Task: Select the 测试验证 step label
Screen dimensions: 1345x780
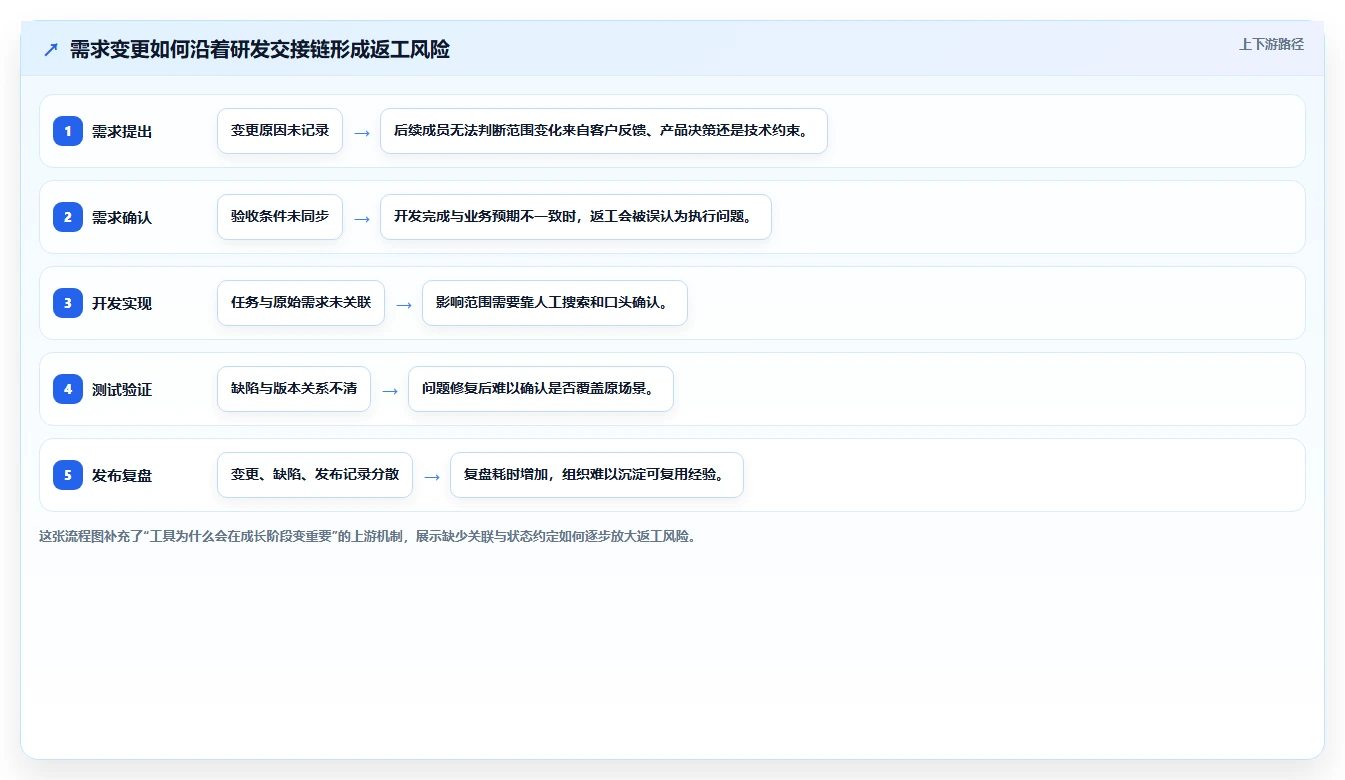Action: click(x=122, y=389)
